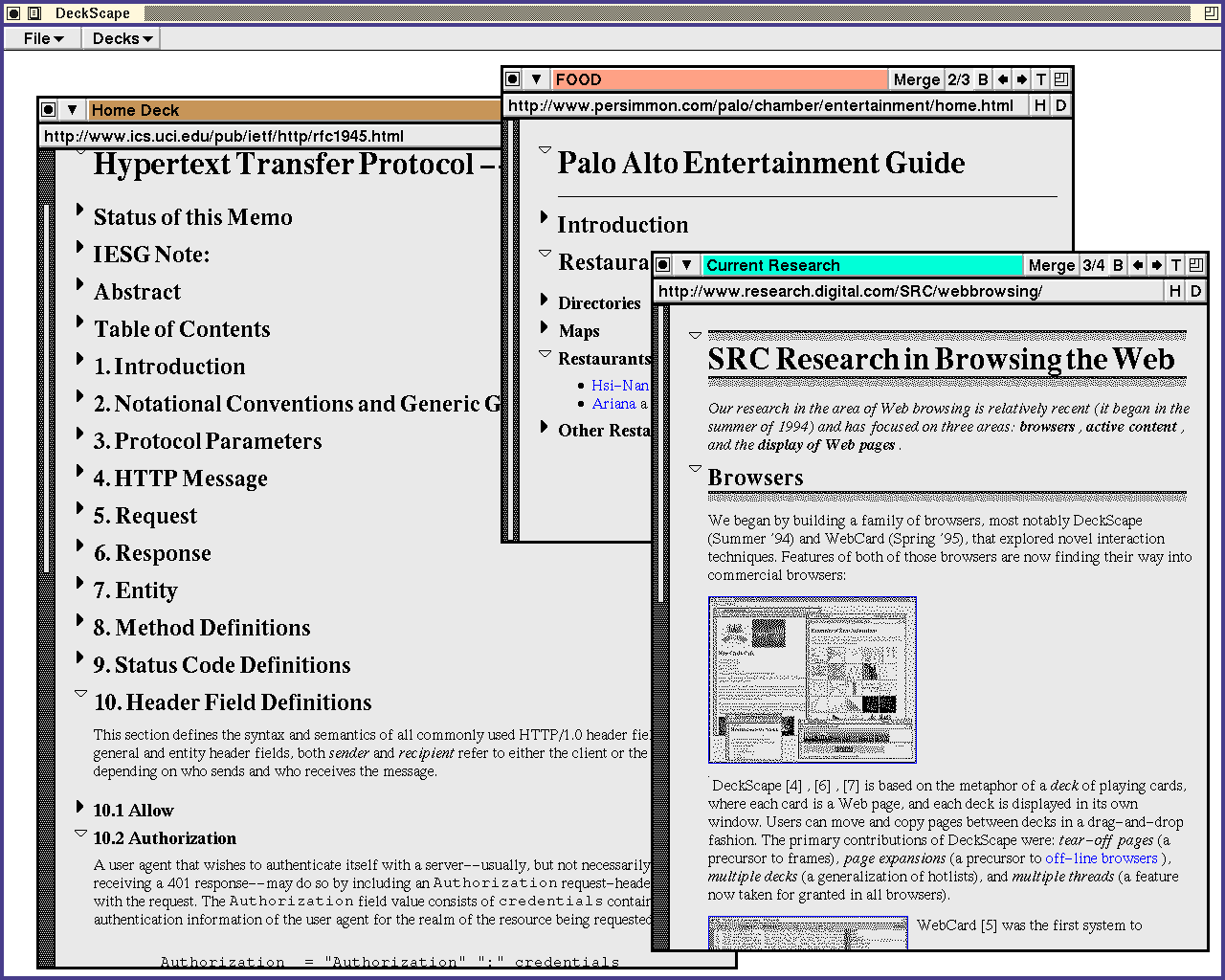The width and height of the screenshot is (1225, 980).
Task: Collapse the 10.2 Authorization subsection
Action: [x=80, y=834]
